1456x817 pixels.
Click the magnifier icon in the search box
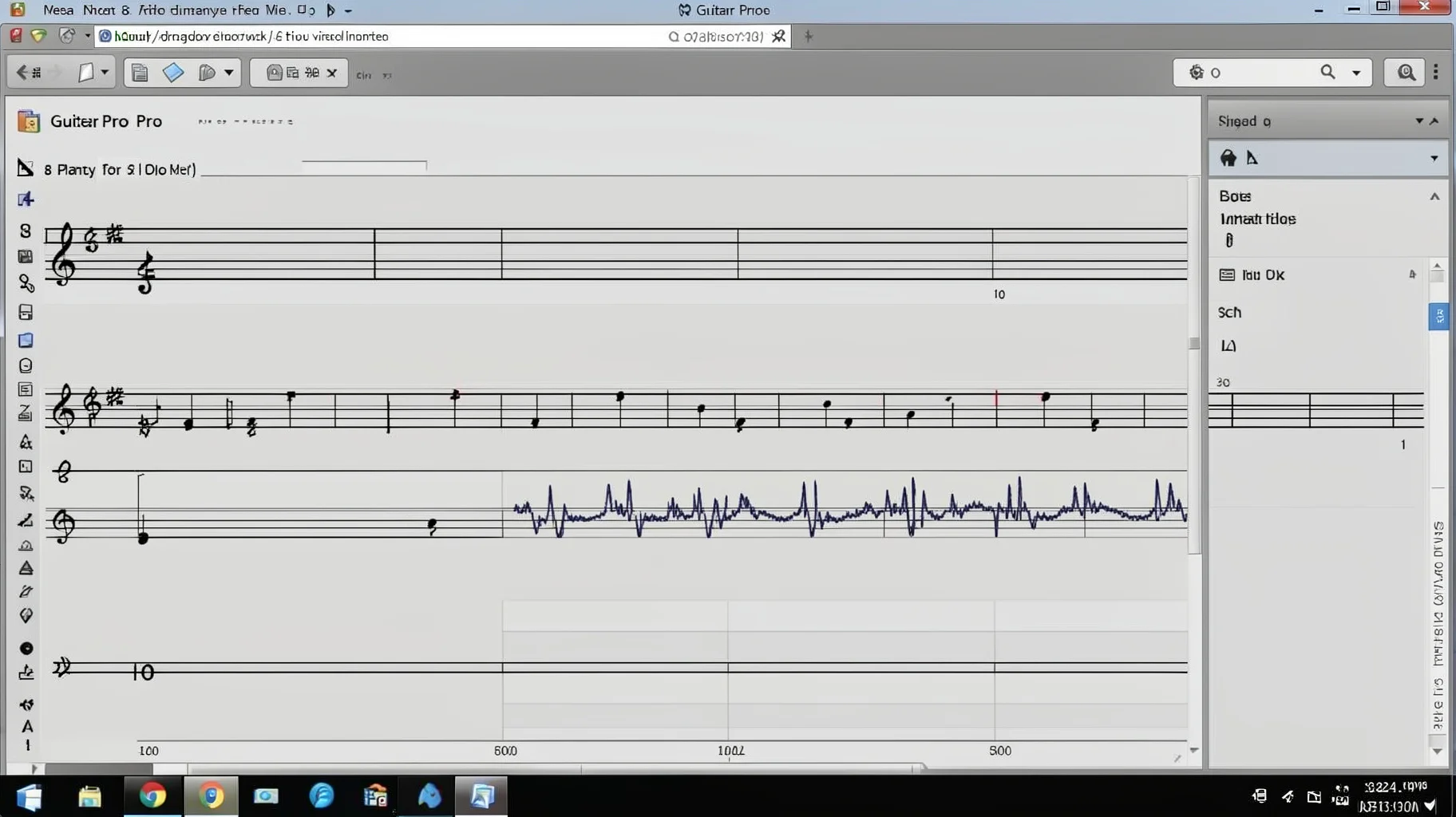[1327, 73]
